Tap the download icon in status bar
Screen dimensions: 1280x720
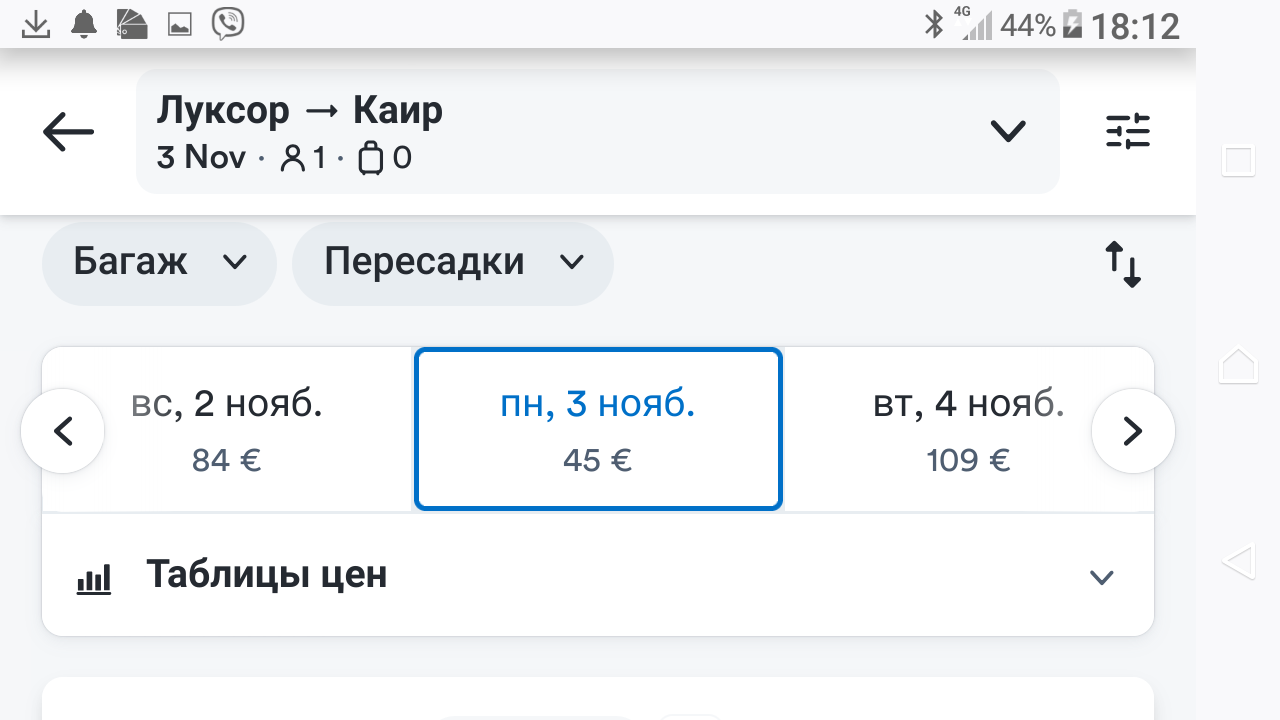tap(36, 24)
